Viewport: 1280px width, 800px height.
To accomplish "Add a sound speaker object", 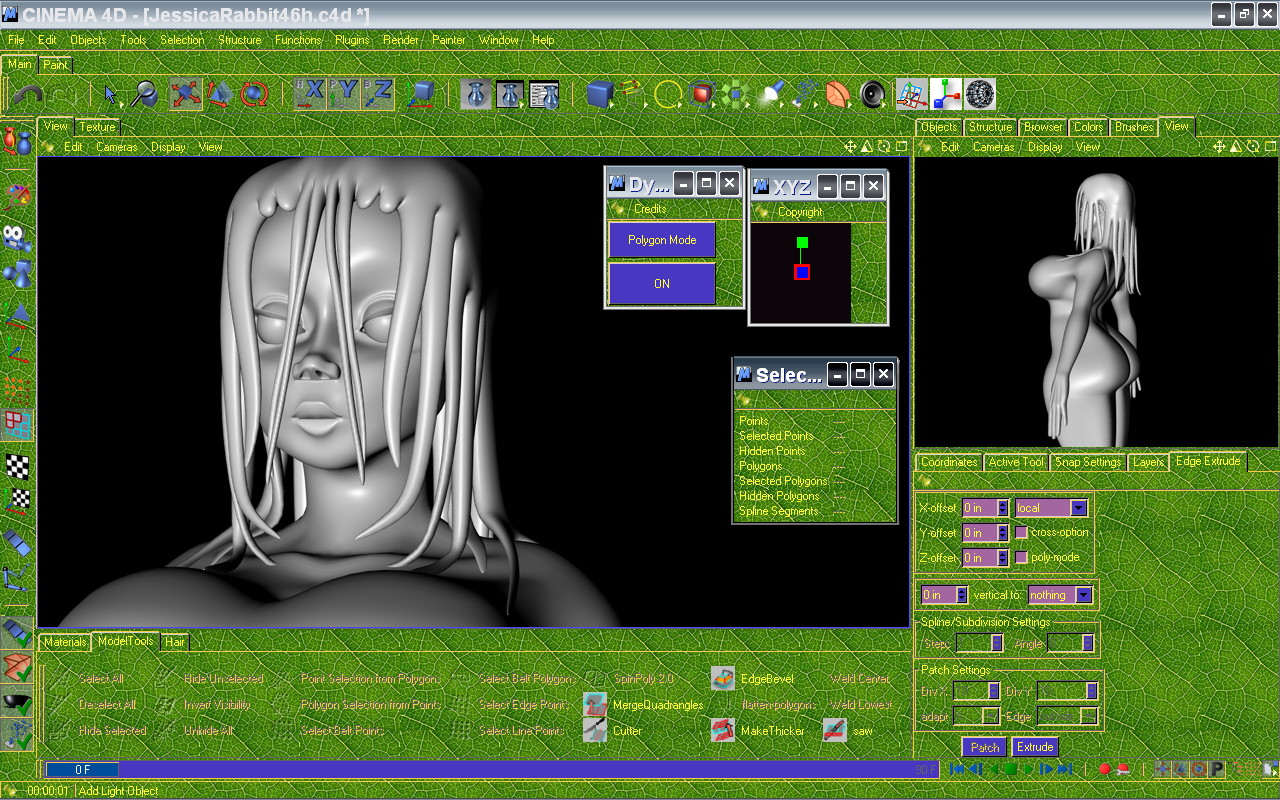I will pyautogui.click(x=873, y=95).
